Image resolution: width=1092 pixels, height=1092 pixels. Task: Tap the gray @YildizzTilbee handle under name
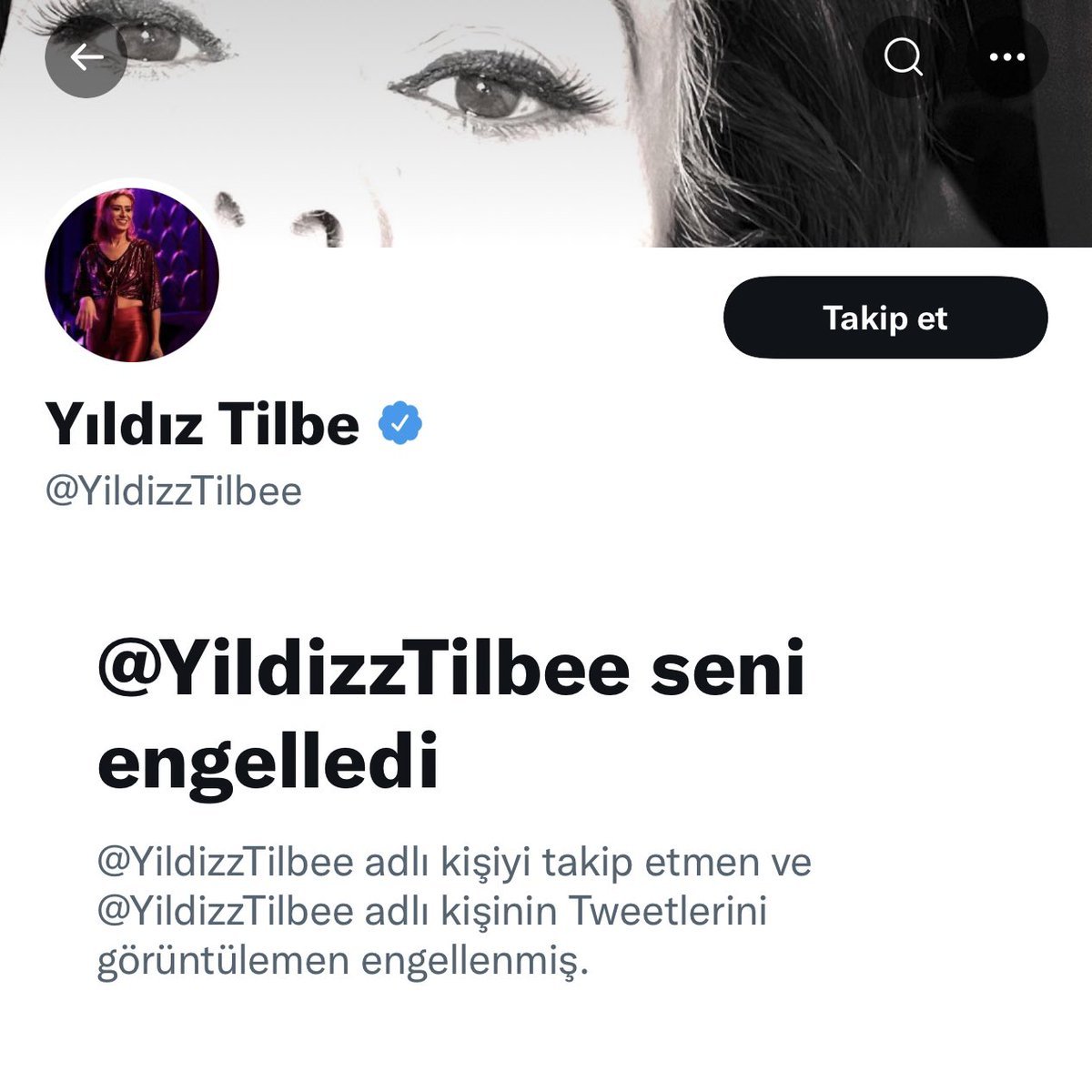coord(174,491)
